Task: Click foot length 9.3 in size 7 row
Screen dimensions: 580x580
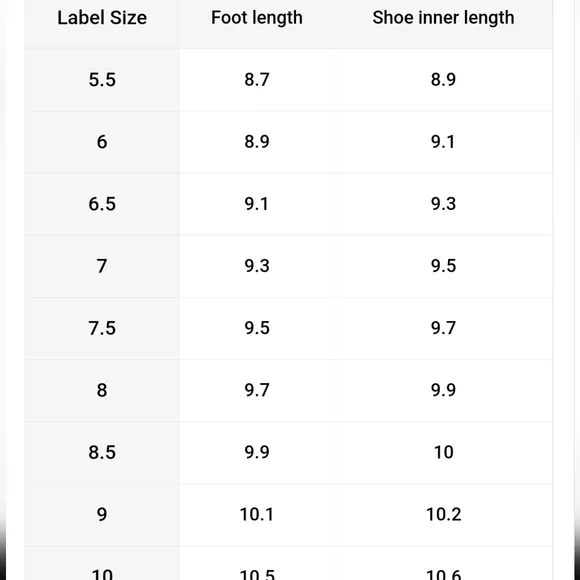Action: click(257, 266)
